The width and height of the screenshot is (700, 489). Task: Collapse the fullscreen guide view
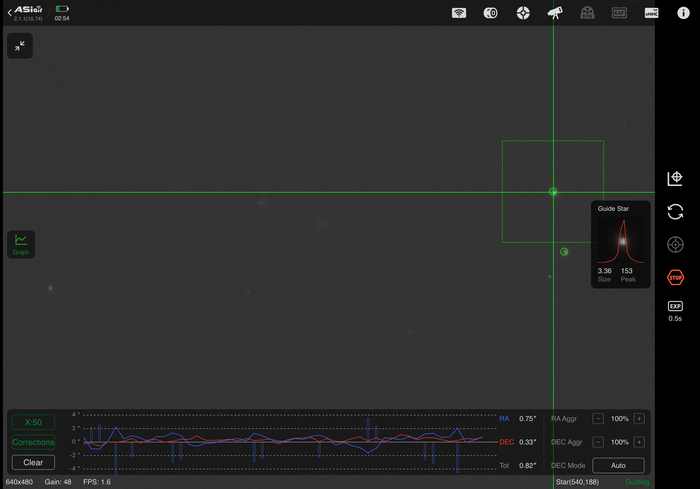coord(20,46)
